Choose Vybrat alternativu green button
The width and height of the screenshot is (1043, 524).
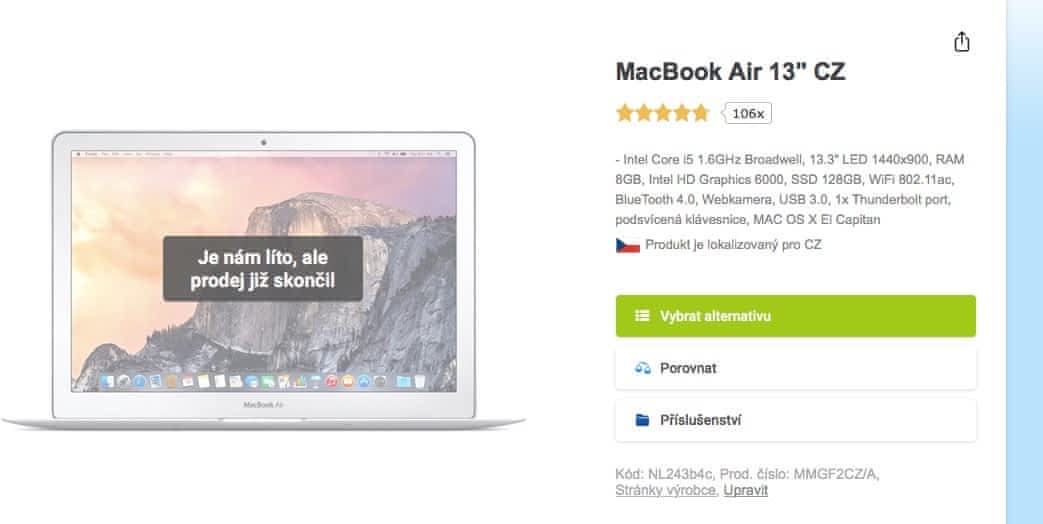[x=796, y=316]
